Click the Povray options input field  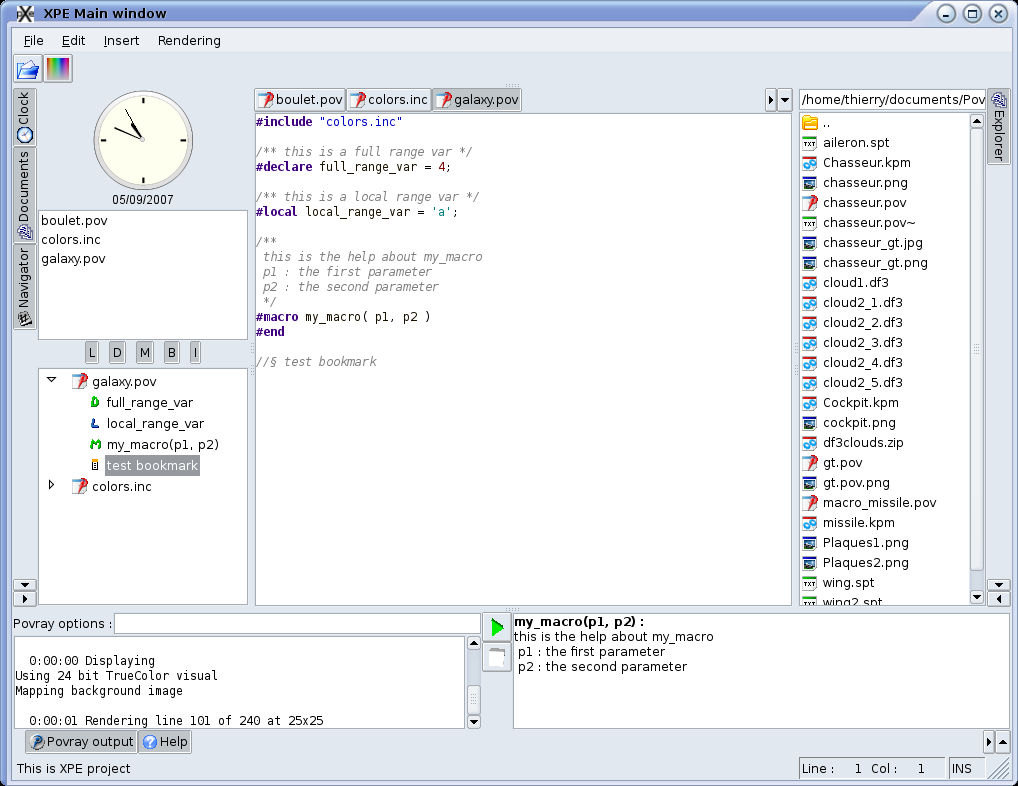297,624
